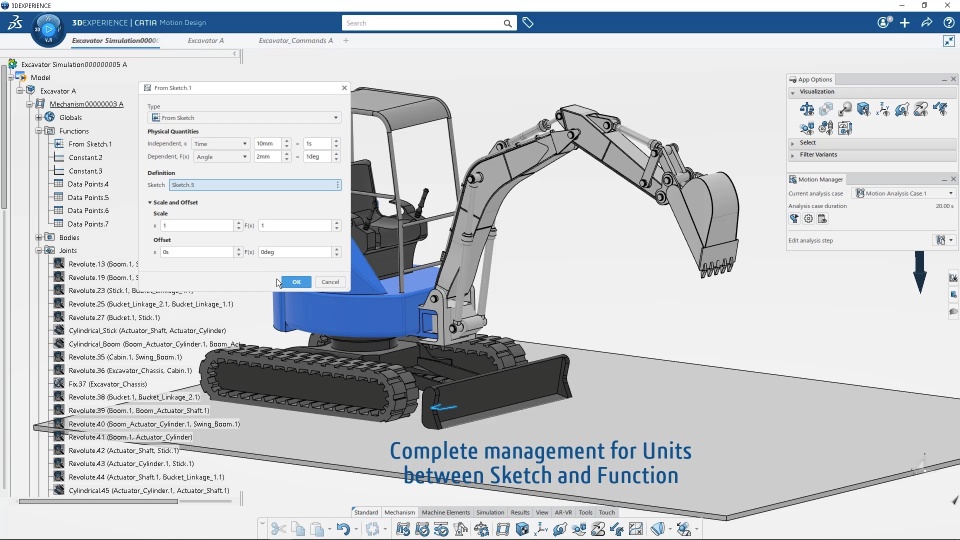Click the fullscreen expand icon at top right
960x540 pixels.
948,41
